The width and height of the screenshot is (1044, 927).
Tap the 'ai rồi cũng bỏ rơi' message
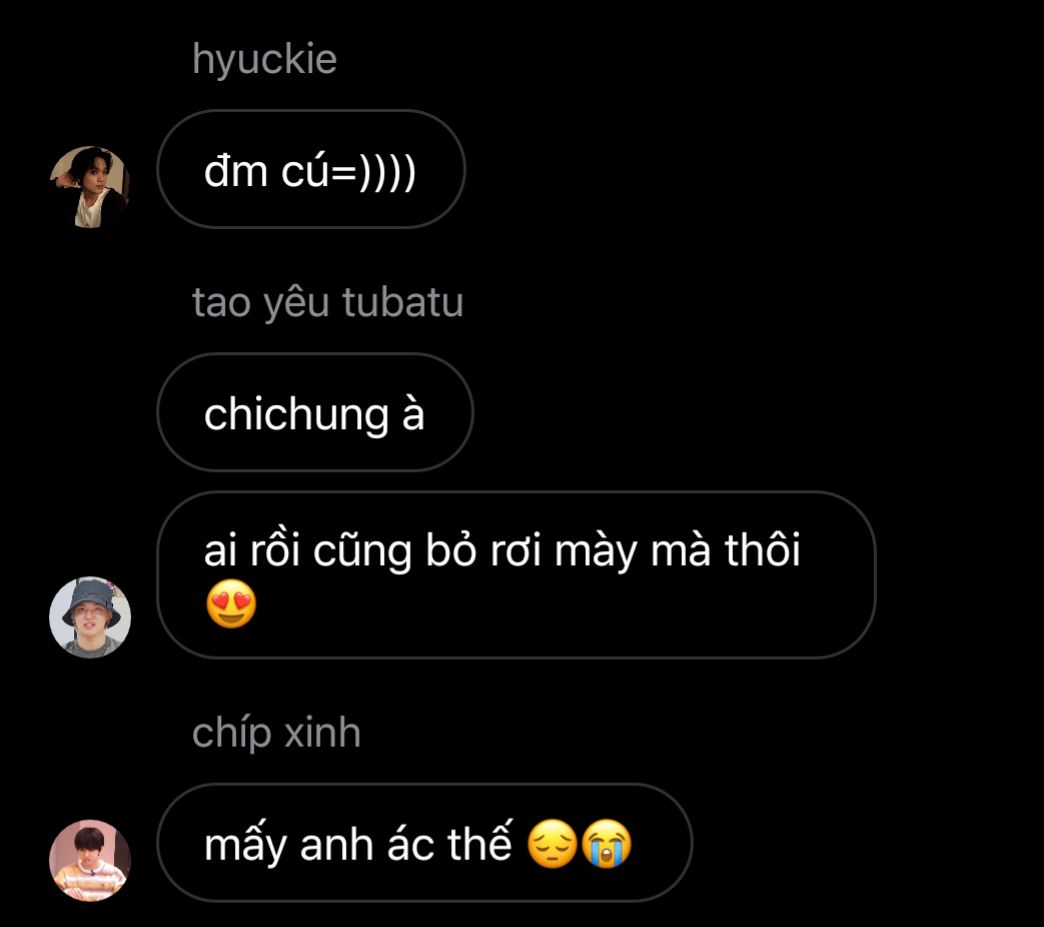[x=516, y=575]
